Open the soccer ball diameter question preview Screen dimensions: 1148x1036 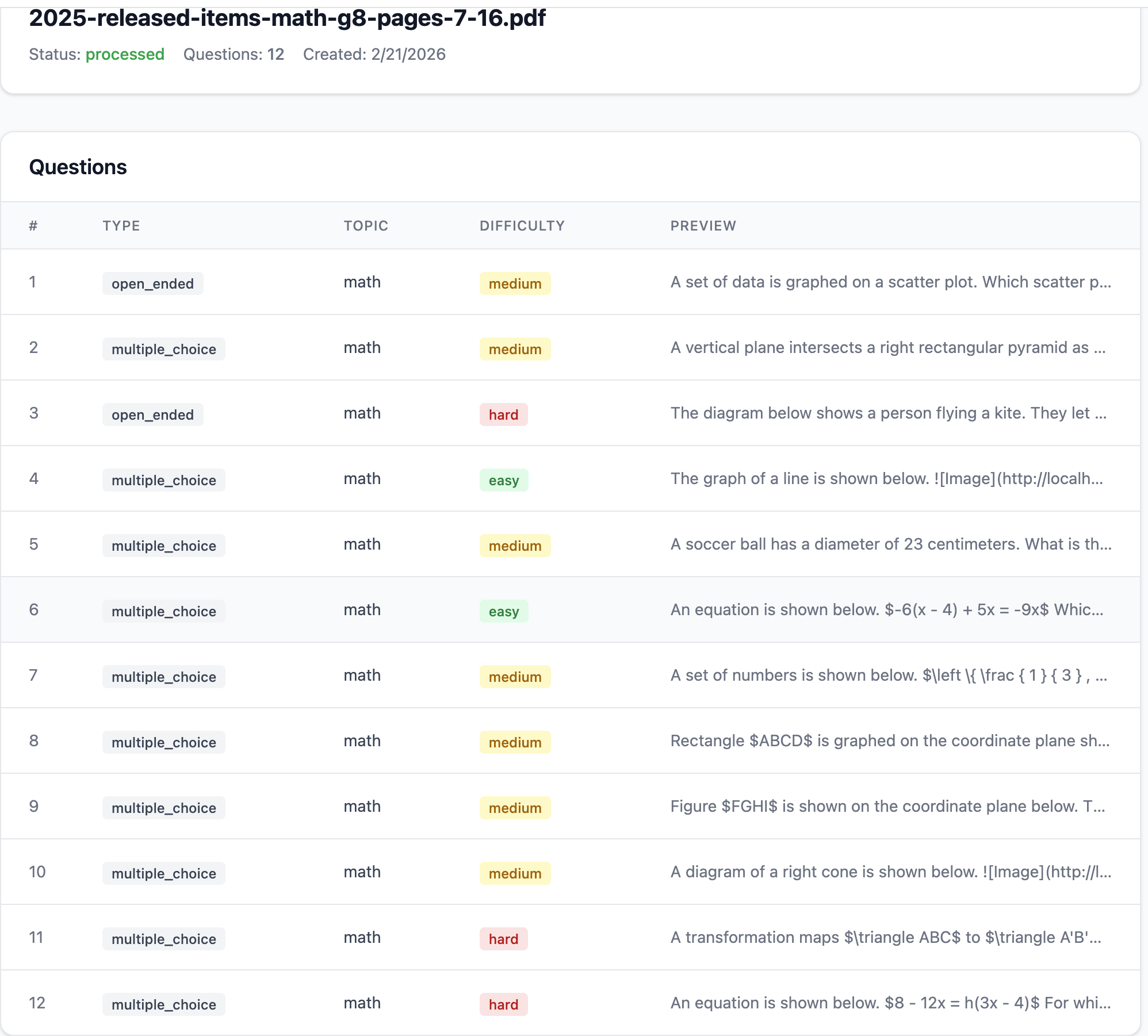(890, 544)
